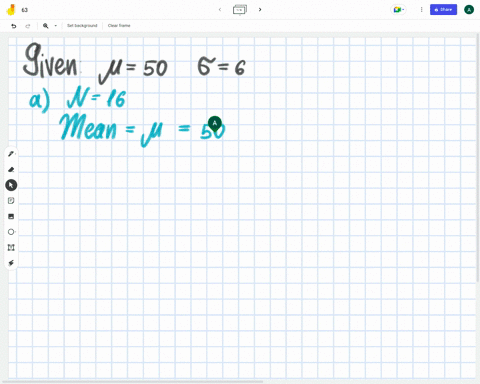The height and width of the screenshot is (384, 480).
Task: Go to the next frame arrow
Action: tap(260, 10)
